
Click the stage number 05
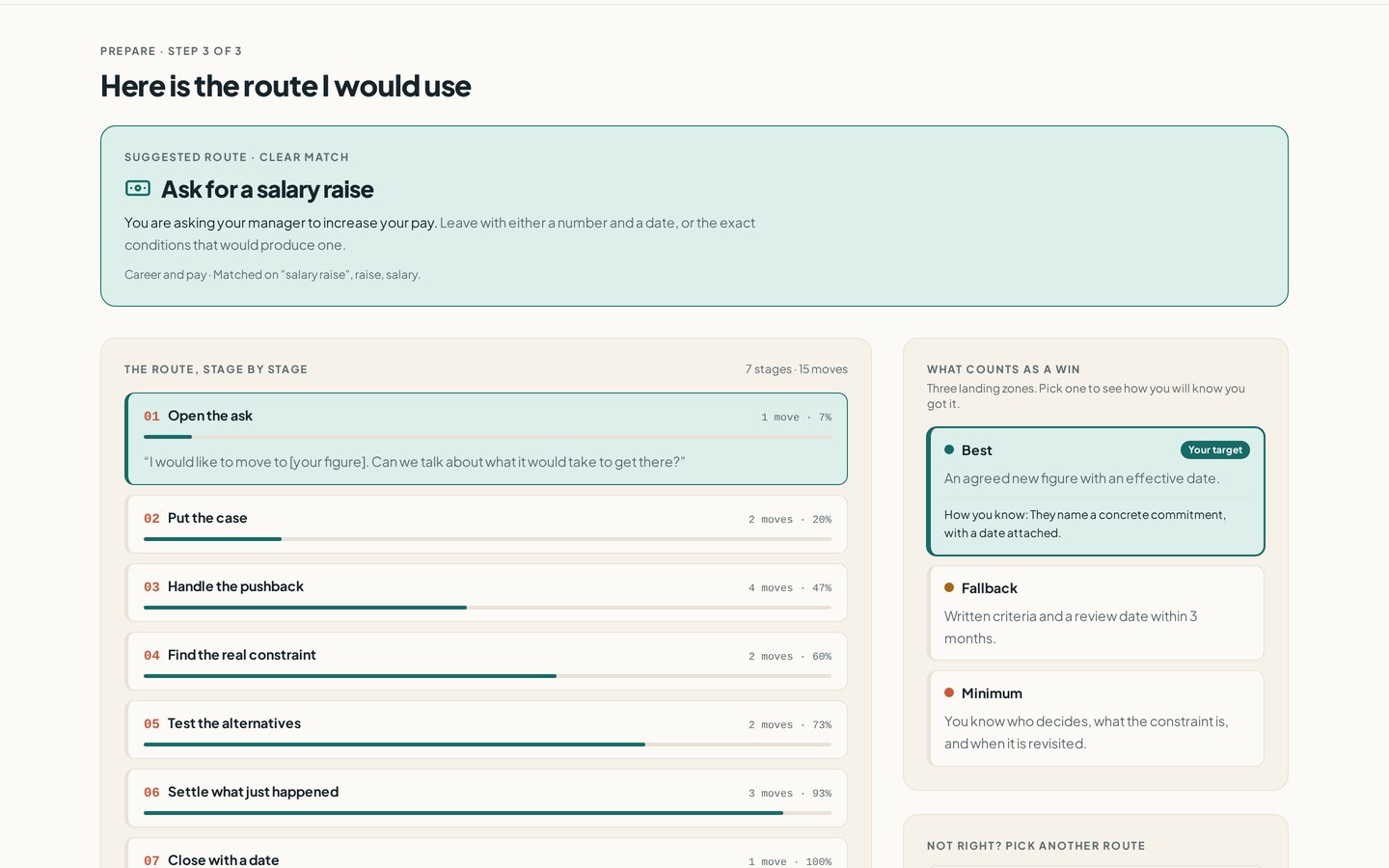(151, 724)
